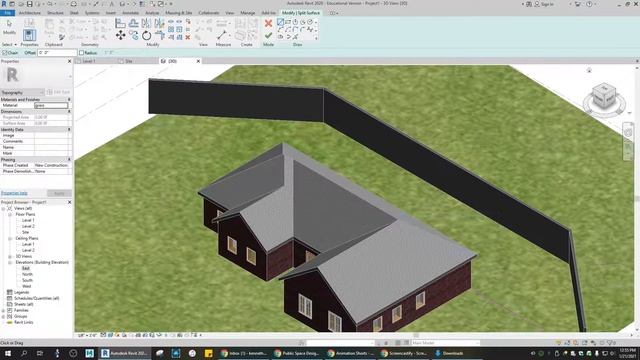Open the Select panel dropdown

9,44
